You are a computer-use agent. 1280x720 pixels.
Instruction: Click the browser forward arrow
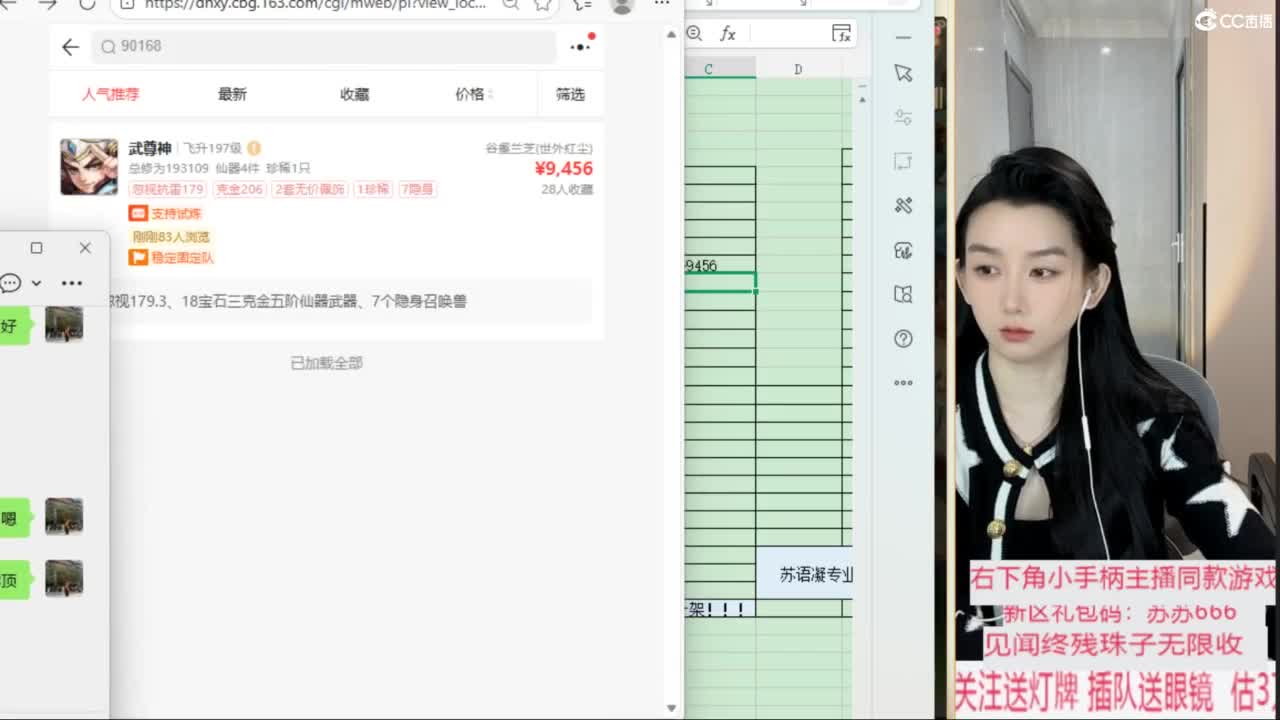tap(47, 4)
